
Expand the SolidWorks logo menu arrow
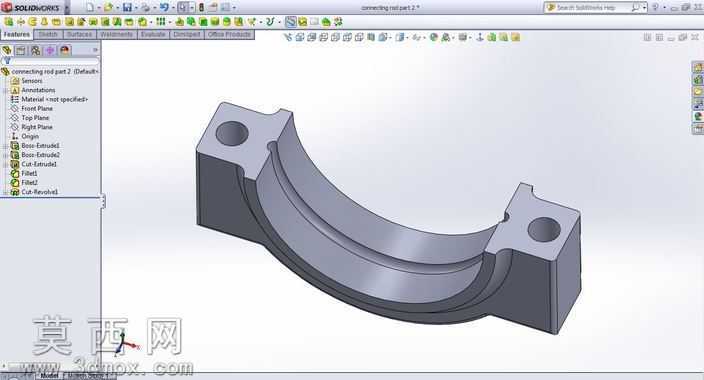pos(67,8)
